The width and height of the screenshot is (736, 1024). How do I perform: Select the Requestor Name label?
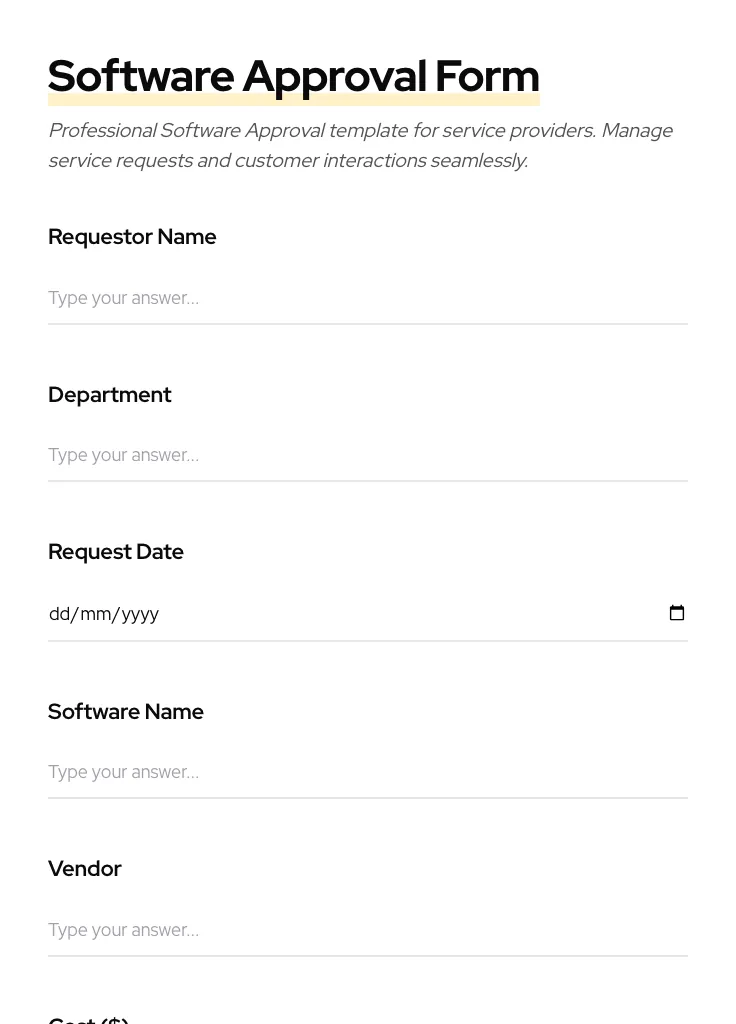coord(132,237)
